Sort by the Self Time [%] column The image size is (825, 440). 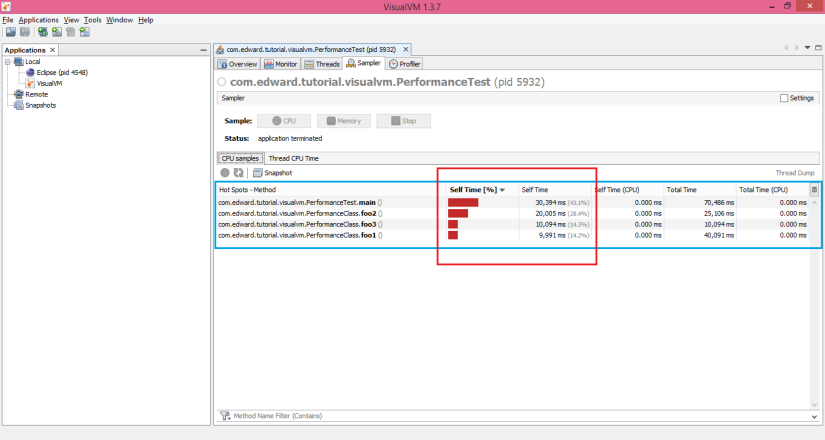coord(477,189)
